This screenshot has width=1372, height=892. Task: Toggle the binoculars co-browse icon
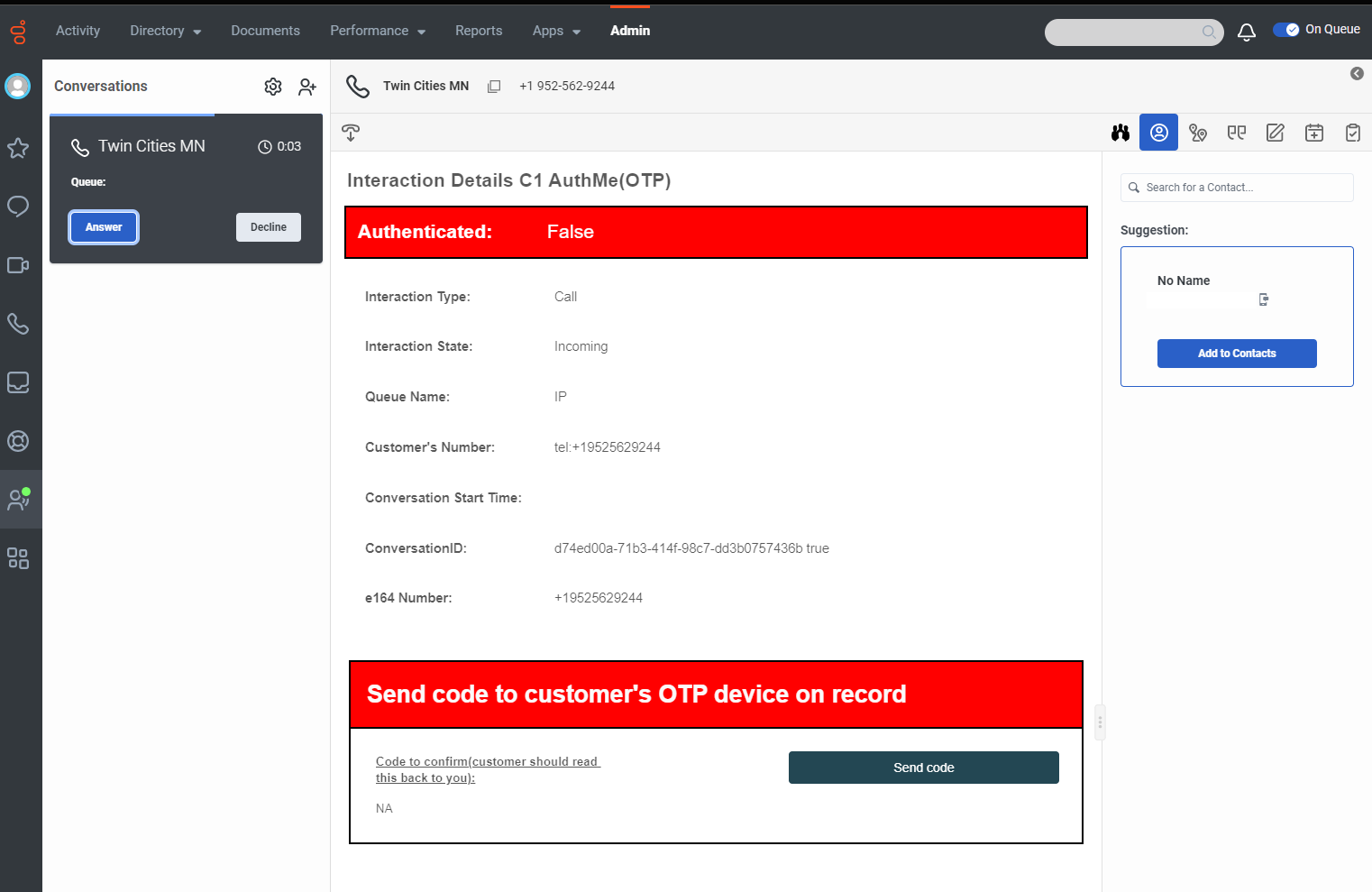(x=1120, y=132)
